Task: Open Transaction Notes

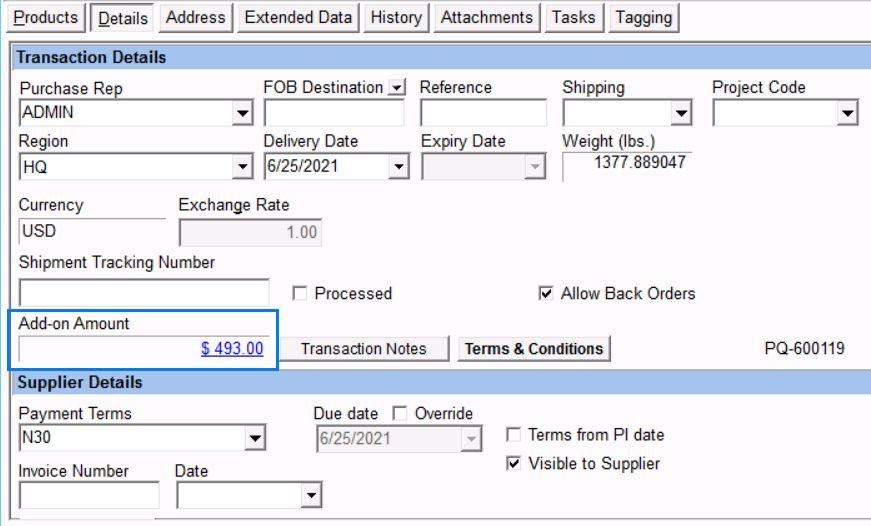Action: [x=363, y=349]
